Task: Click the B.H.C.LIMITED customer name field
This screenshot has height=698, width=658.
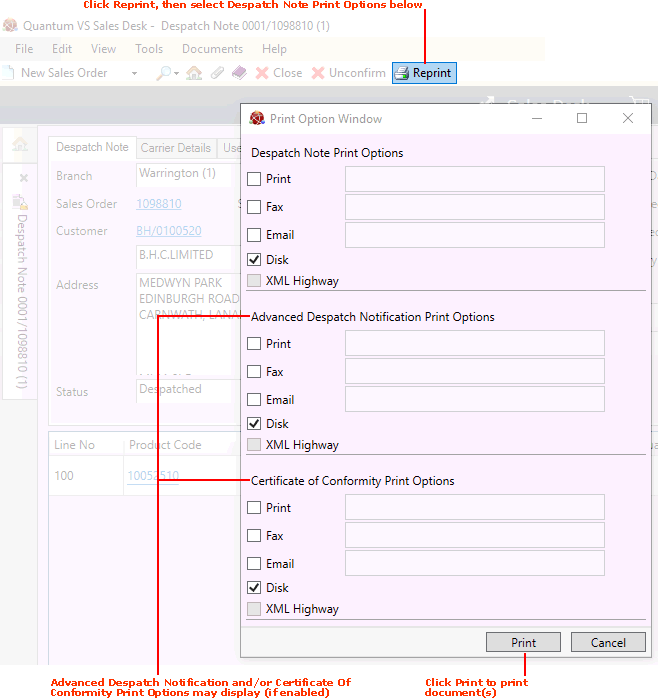Action: pyautogui.click(x=188, y=257)
